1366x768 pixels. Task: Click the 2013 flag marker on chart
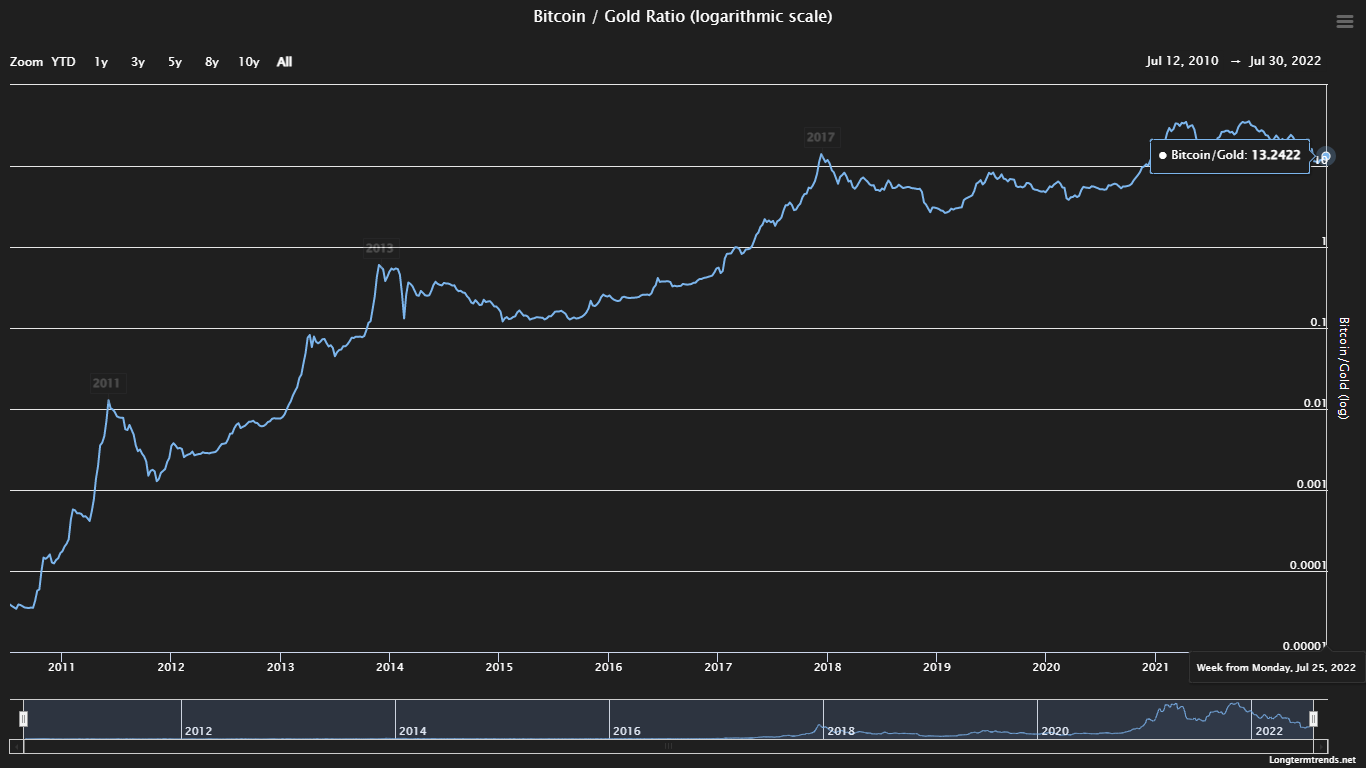tap(380, 248)
